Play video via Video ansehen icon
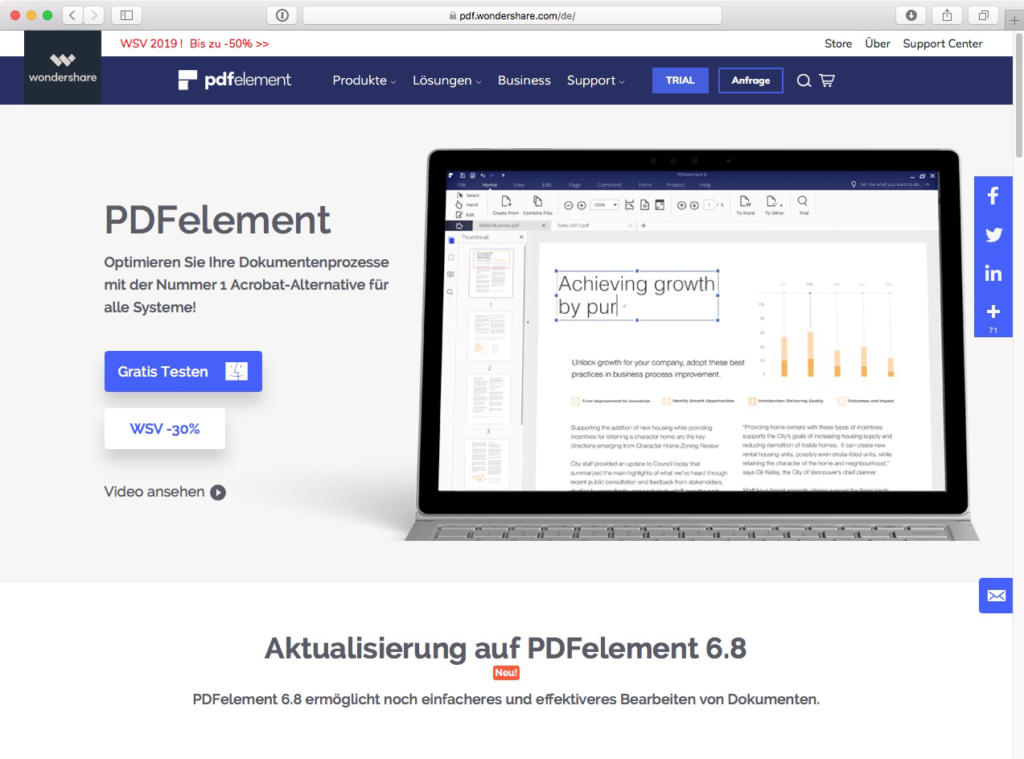The width and height of the screenshot is (1024, 759). [x=218, y=493]
